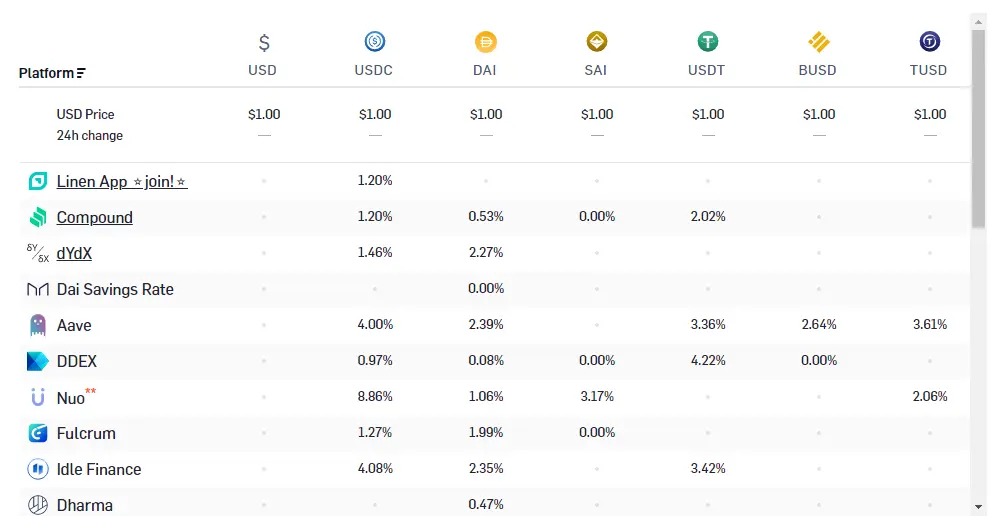This screenshot has height=516, width=991.
Task: Click the Fulcrum platform name
Action: [x=86, y=434]
